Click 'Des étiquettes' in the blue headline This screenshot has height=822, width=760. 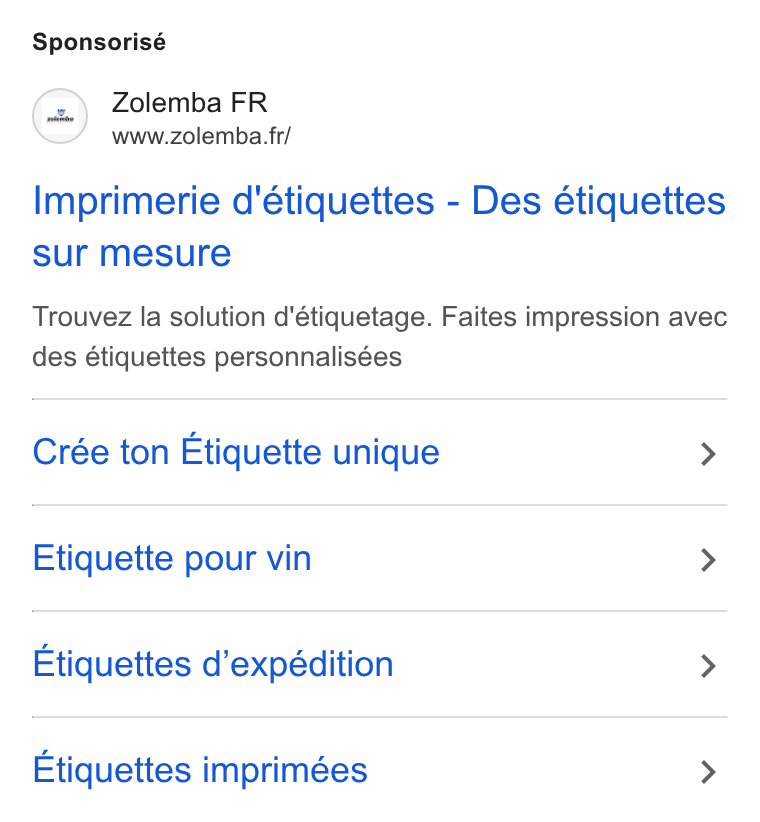[x=599, y=201]
